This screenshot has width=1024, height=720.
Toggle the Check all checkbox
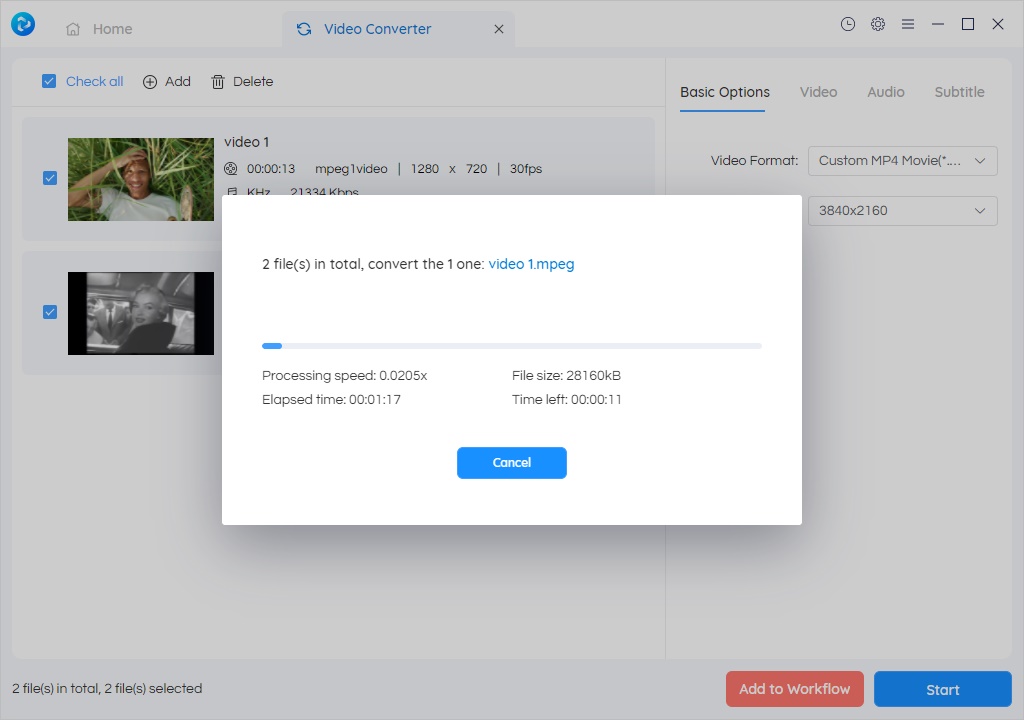click(x=49, y=81)
